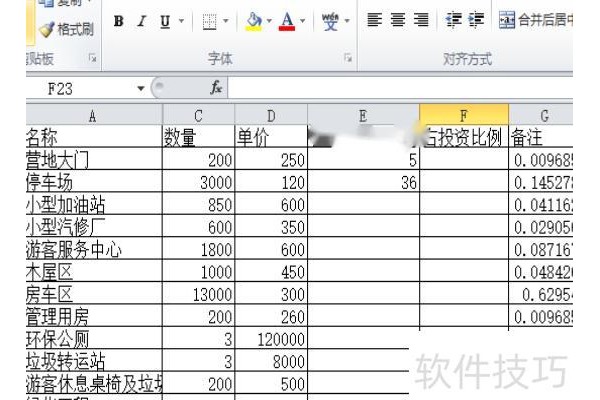This screenshot has height=400, width=600.
Task: Select unit price 450 for 木屋区
Action: point(271,271)
